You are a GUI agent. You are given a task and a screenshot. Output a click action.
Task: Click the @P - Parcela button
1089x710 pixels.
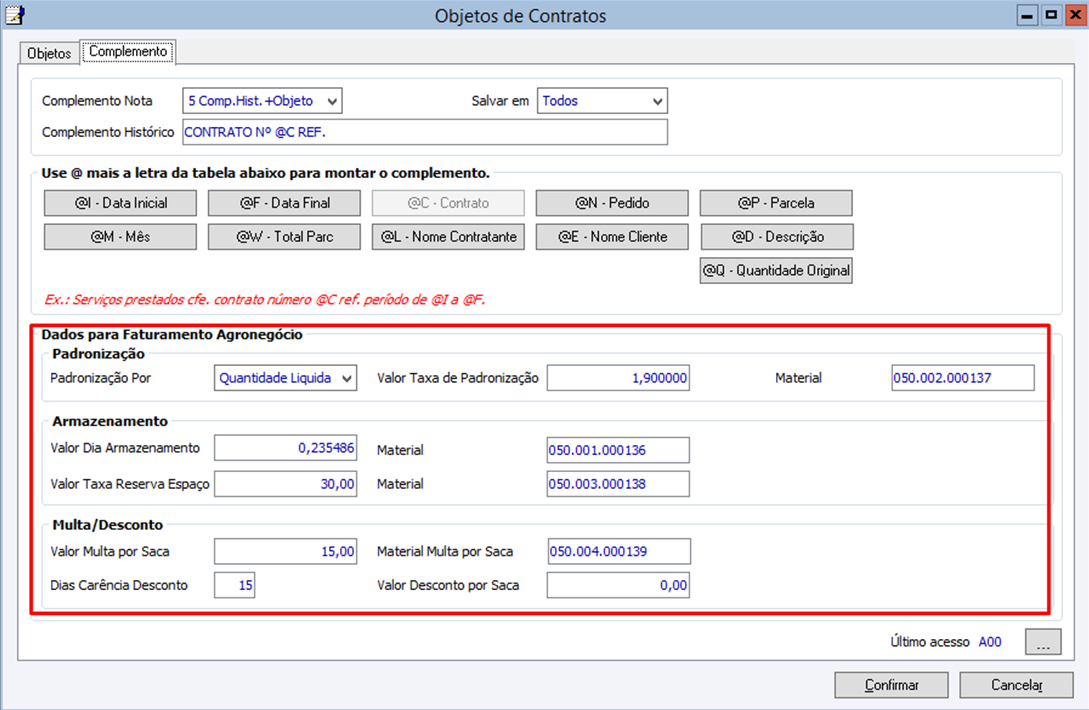point(776,203)
